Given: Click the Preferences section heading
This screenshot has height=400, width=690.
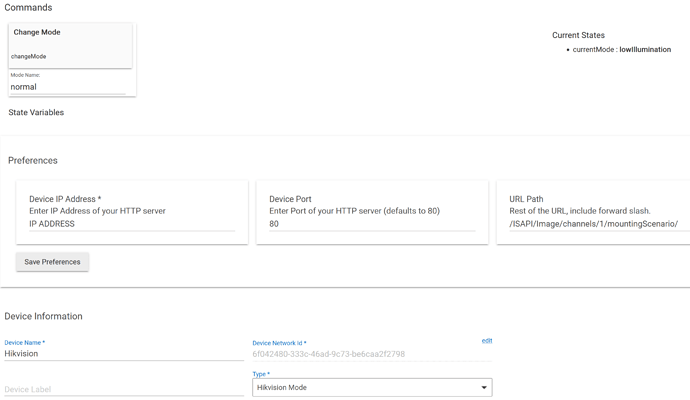Looking at the screenshot, I should pyautogui.click(x=33, y=160).
